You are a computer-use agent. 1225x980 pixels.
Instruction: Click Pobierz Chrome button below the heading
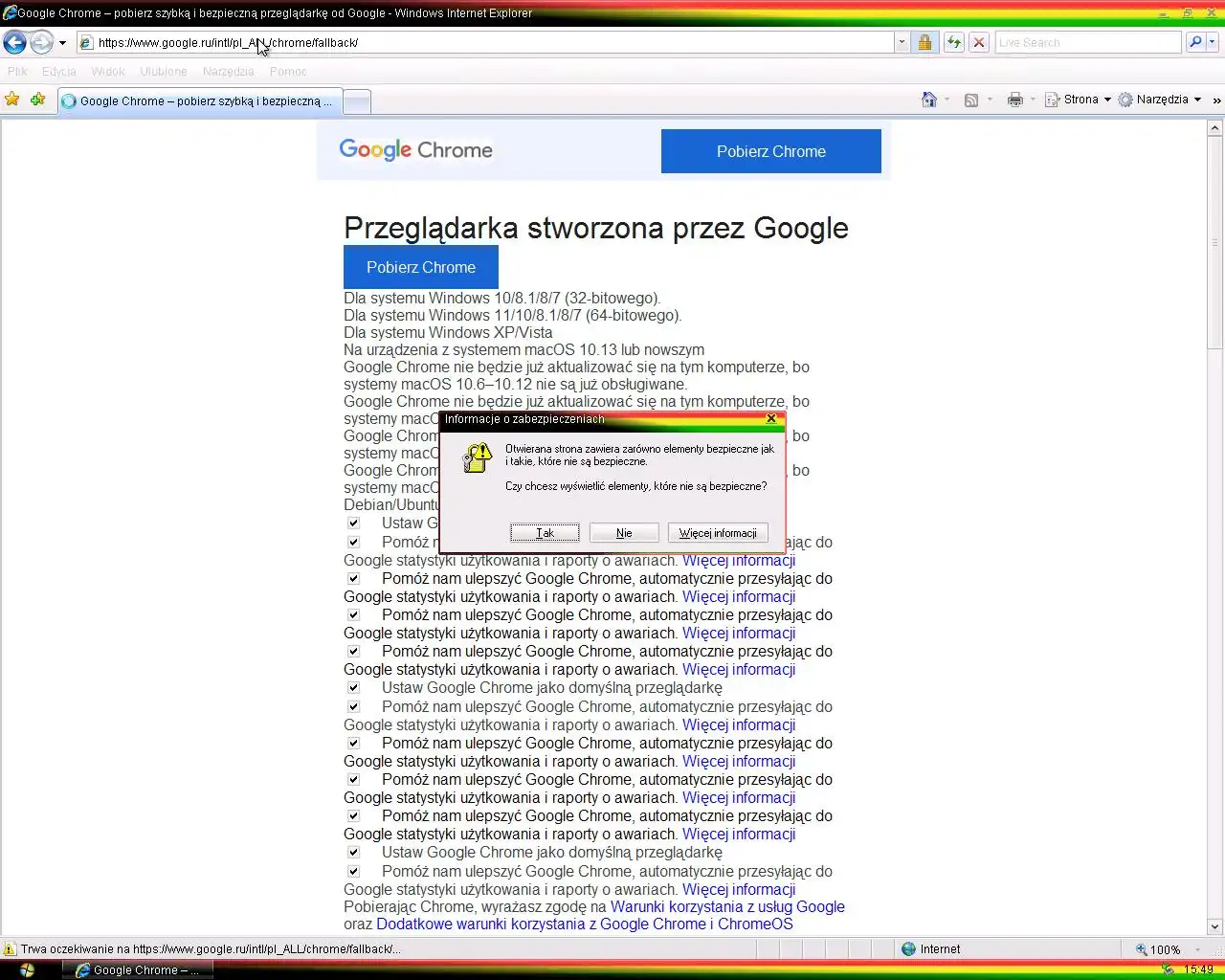click(x=421, y=267)
